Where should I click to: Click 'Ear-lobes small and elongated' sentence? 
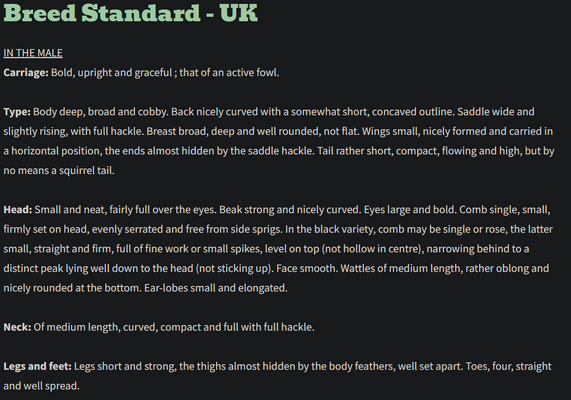(x=215, y=288)
